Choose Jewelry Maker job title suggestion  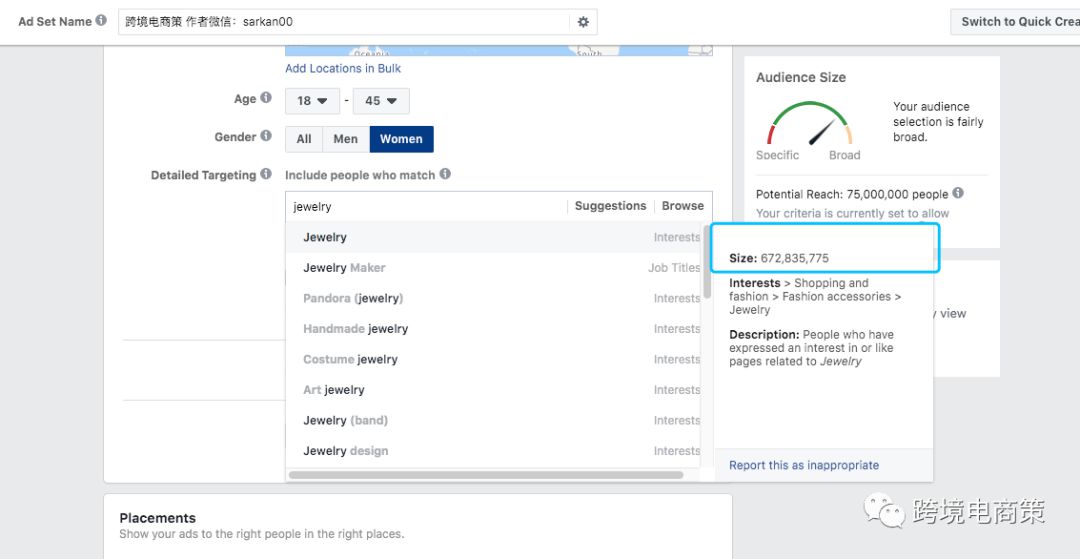[344, 268]
